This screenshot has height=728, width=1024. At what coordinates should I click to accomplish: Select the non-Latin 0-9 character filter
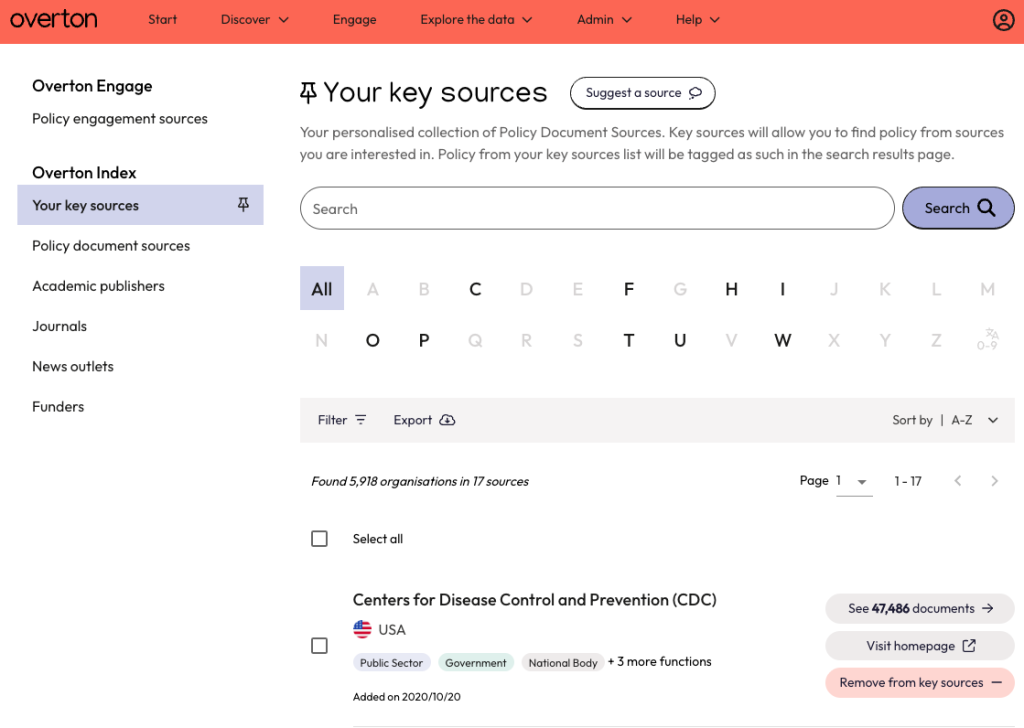click(987, 340)
